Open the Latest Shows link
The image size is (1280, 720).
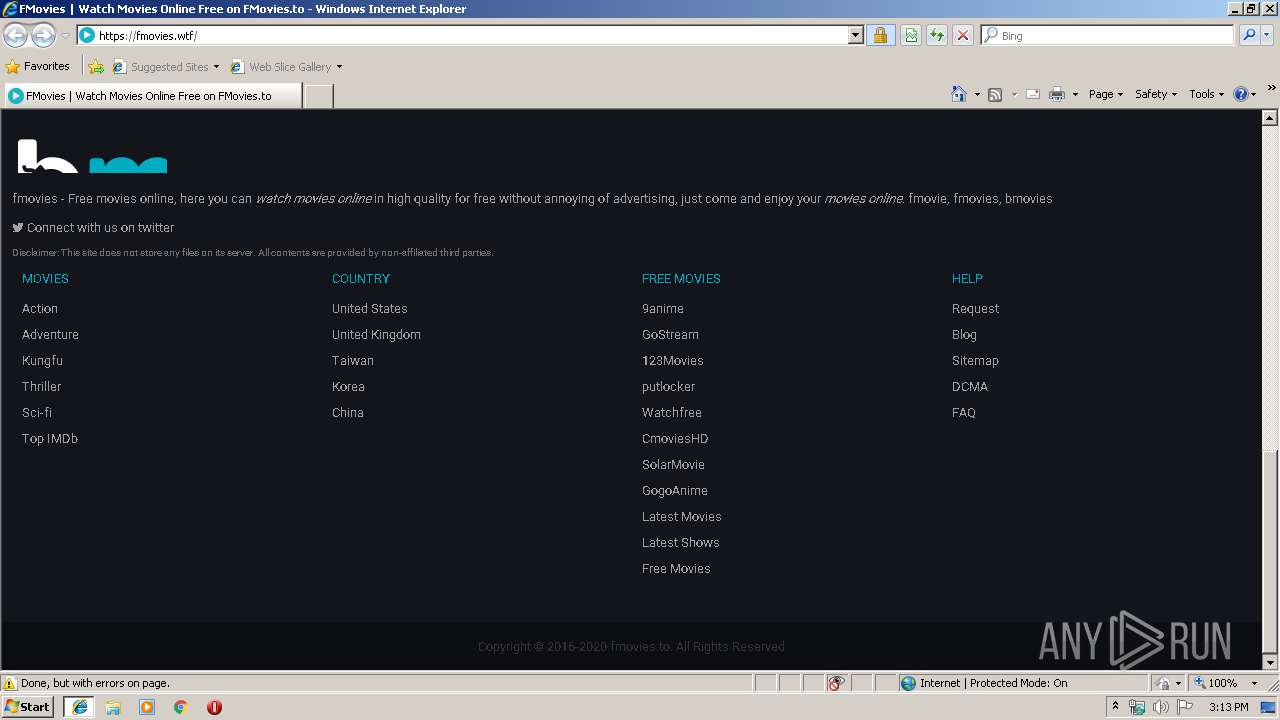point(681,542)
